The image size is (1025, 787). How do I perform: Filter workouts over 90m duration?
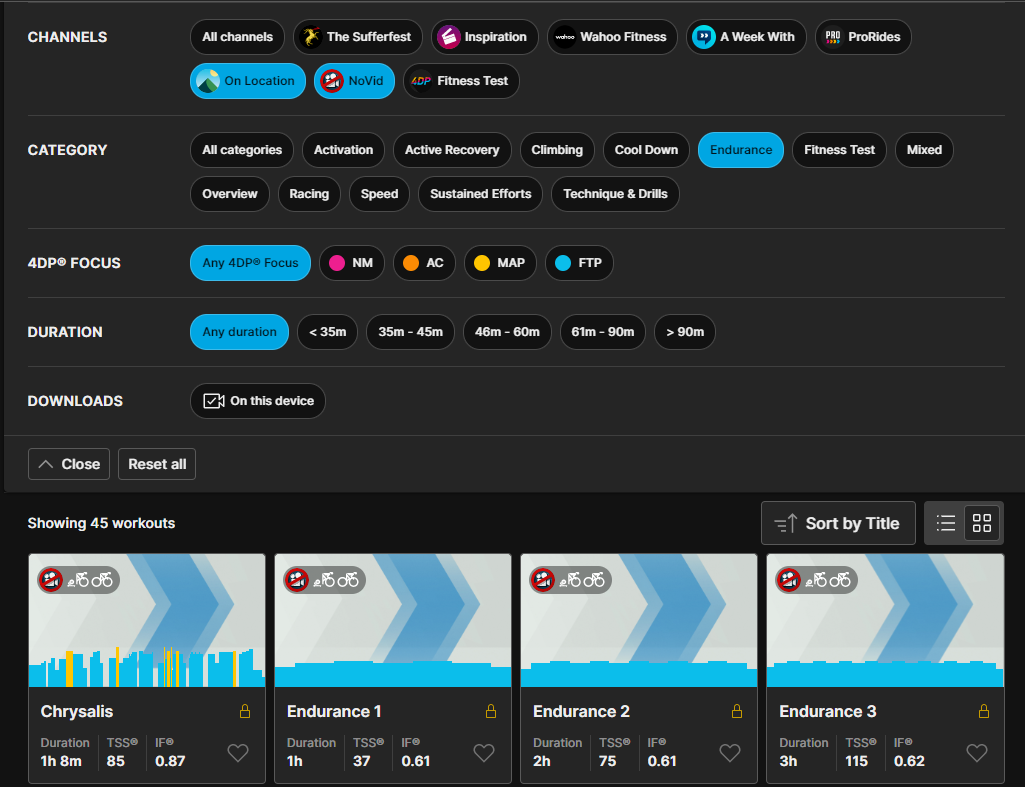[x=684, y=332]
